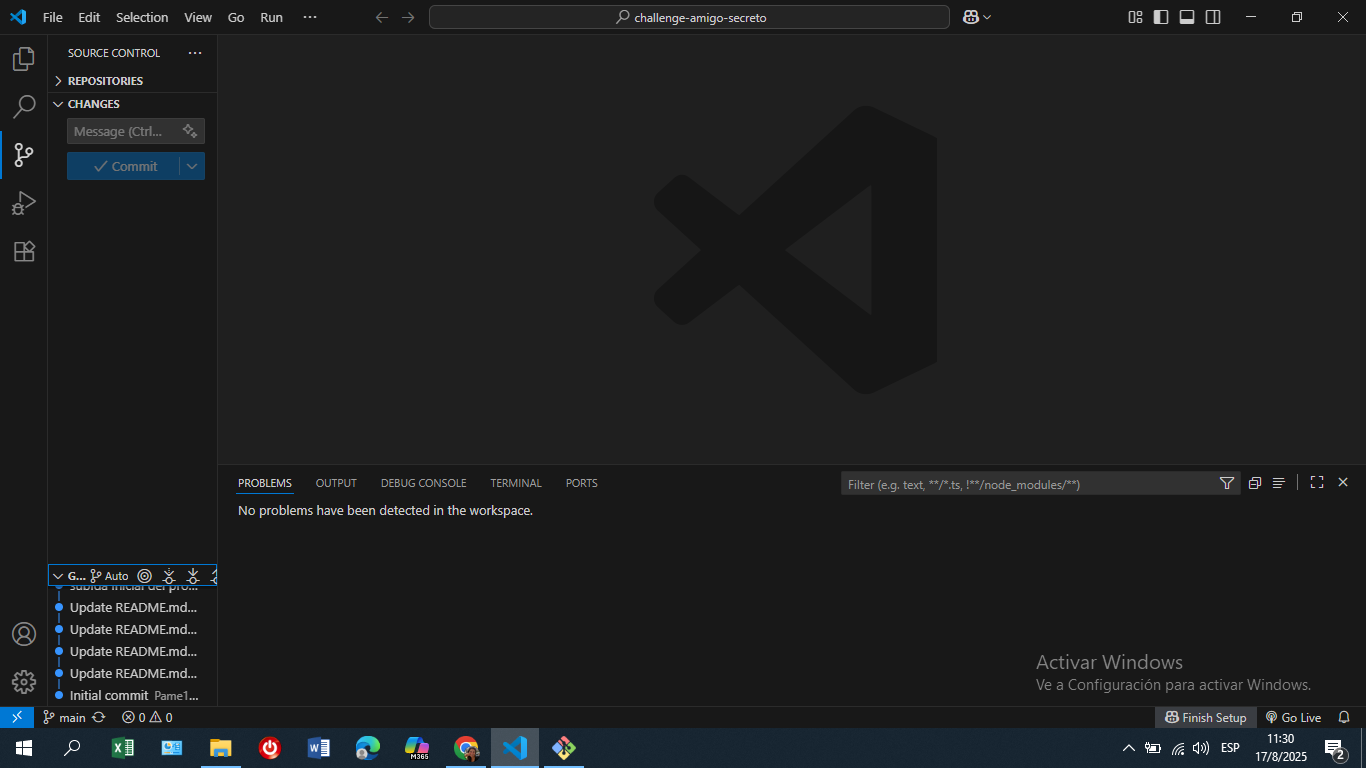Open the Manage gear menu
The width and height of the screenshot is (1366, 768).
click(x=24, y=682)
